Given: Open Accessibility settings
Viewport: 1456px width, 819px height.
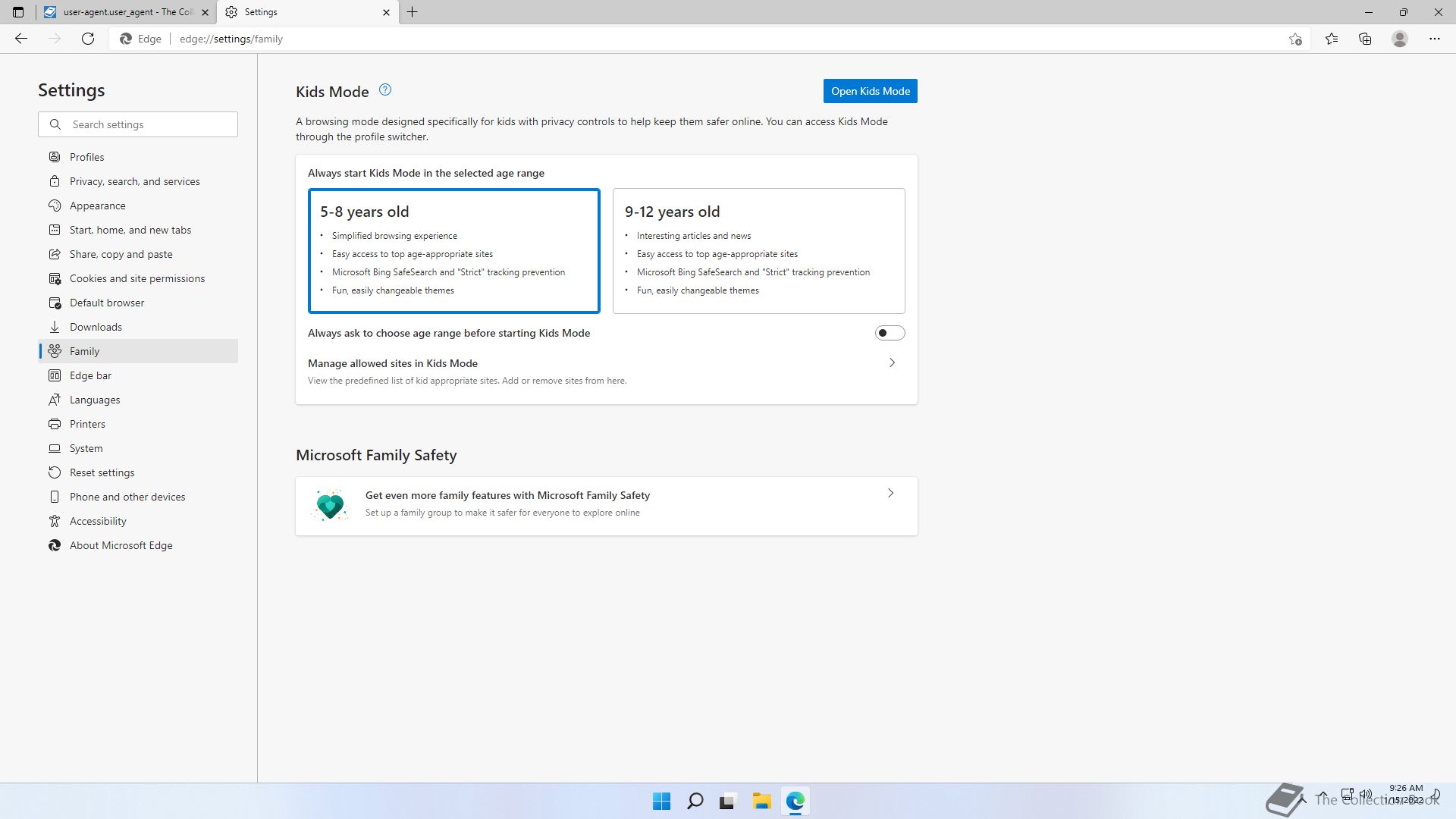Looking at the screenshot, I should (138, 521).
